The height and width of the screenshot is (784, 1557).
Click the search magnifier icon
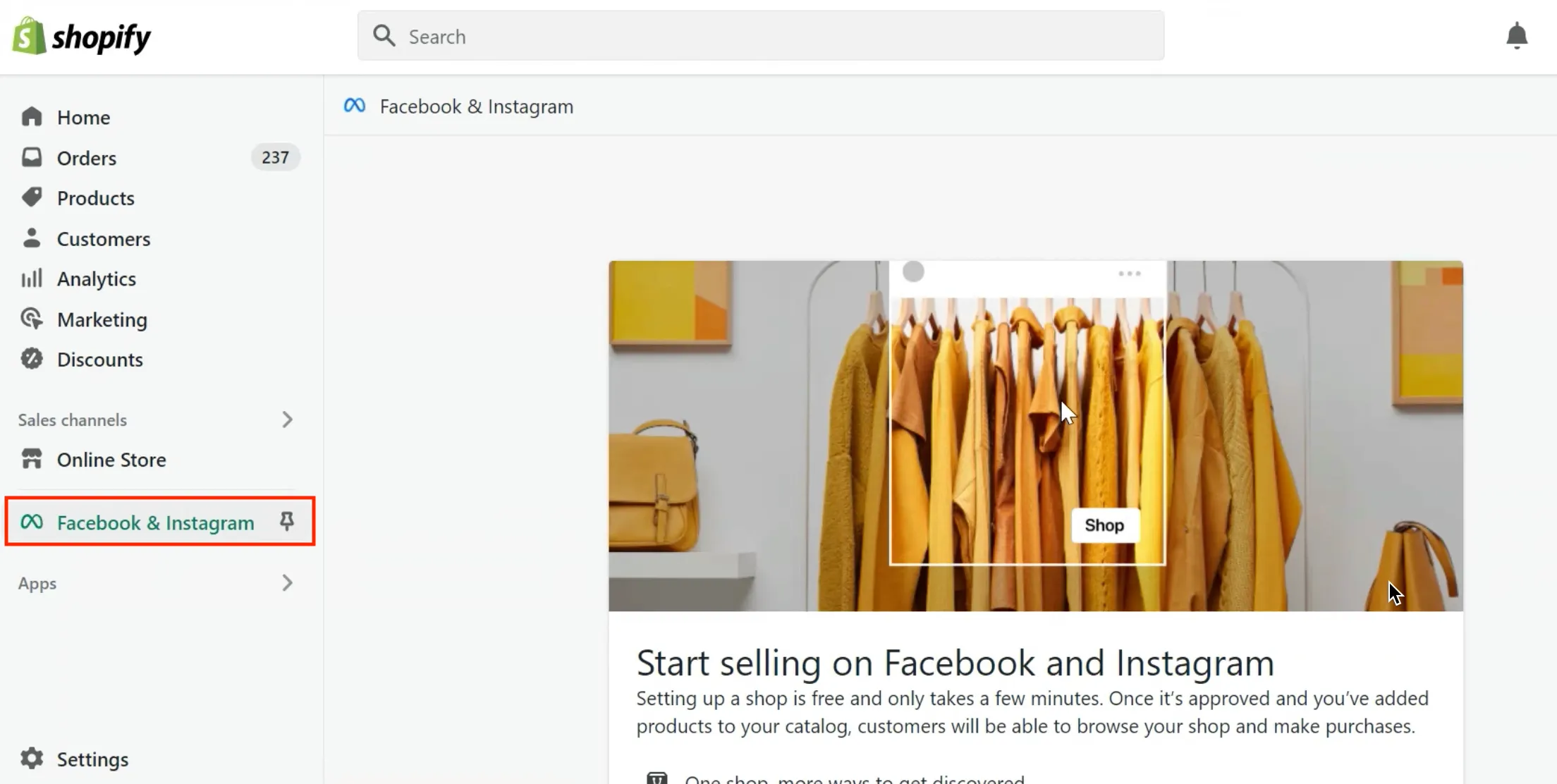[x=384, y=35]
